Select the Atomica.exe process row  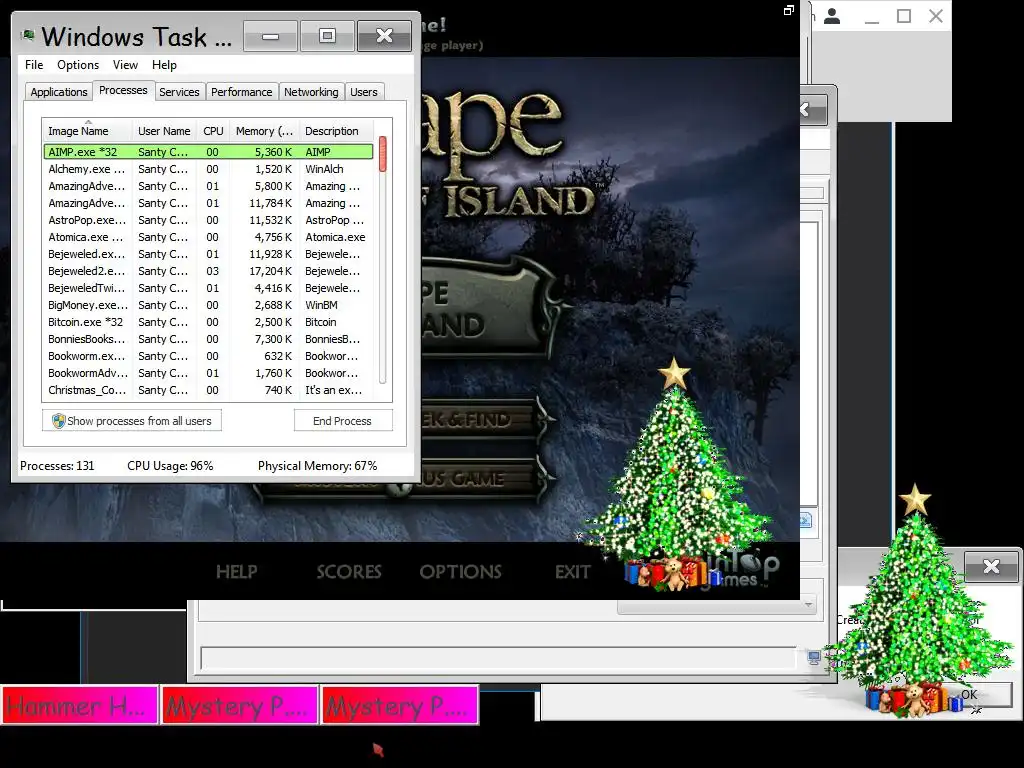[208, 236]
